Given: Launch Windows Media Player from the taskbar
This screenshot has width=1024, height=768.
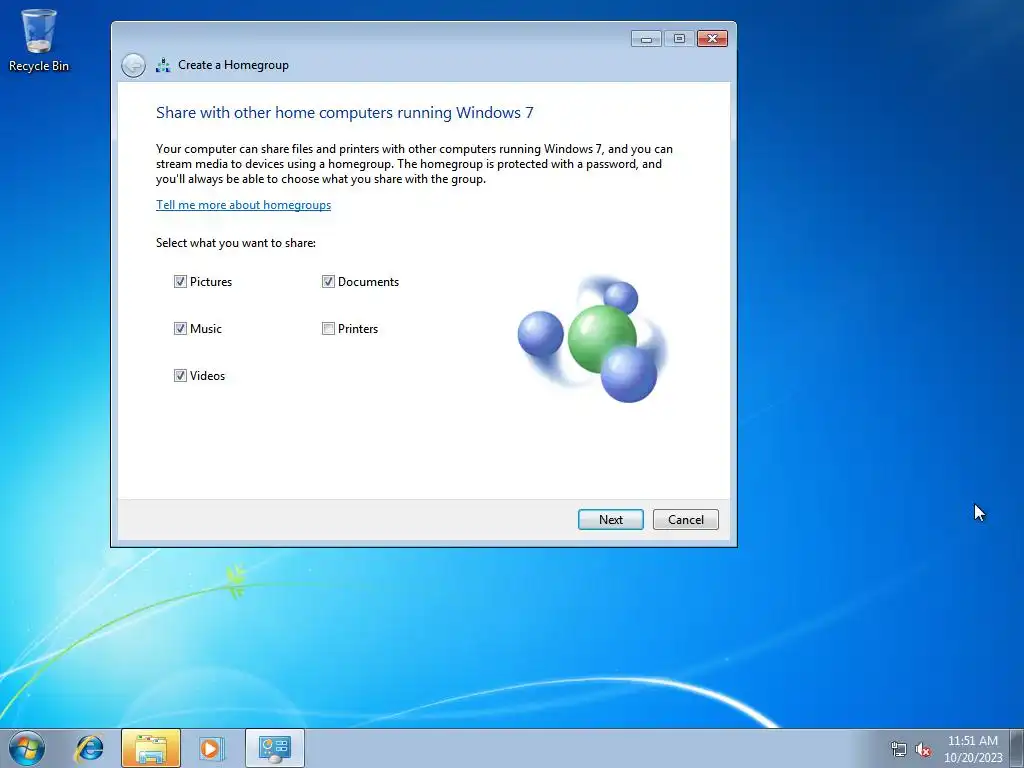Looking at the screenshot, I should point(211,748).
